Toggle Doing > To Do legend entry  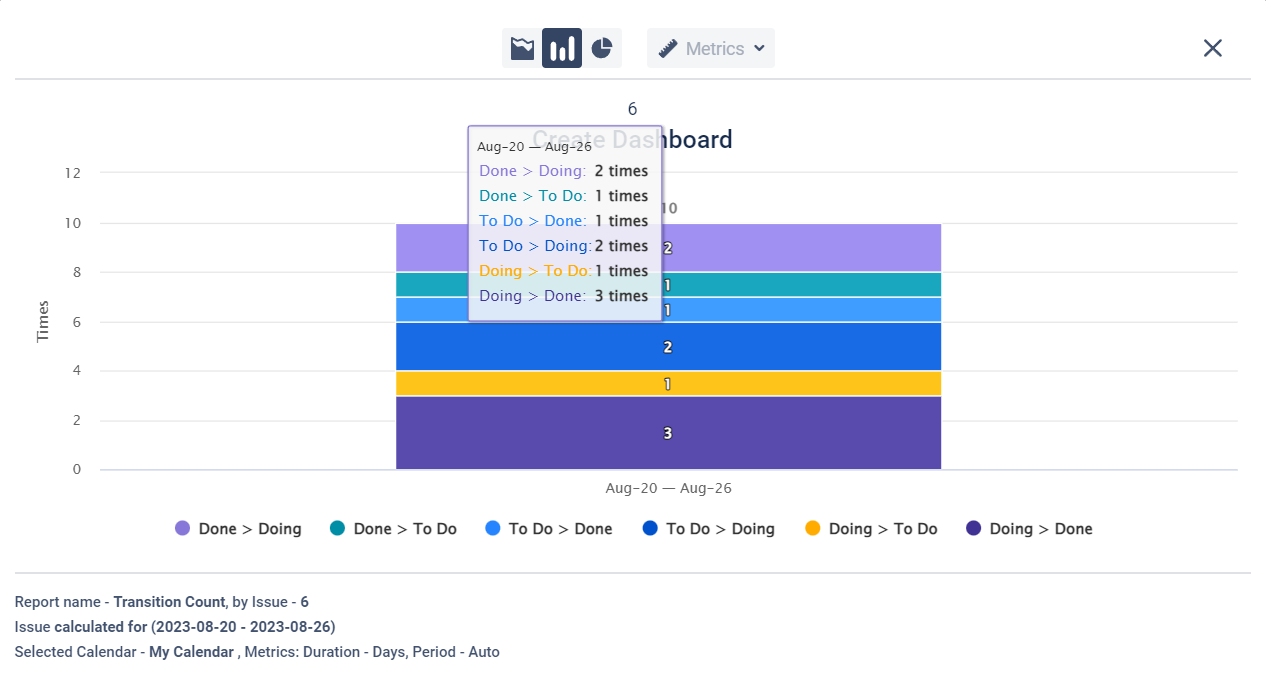pyautogui.click(x=871, y=529)
